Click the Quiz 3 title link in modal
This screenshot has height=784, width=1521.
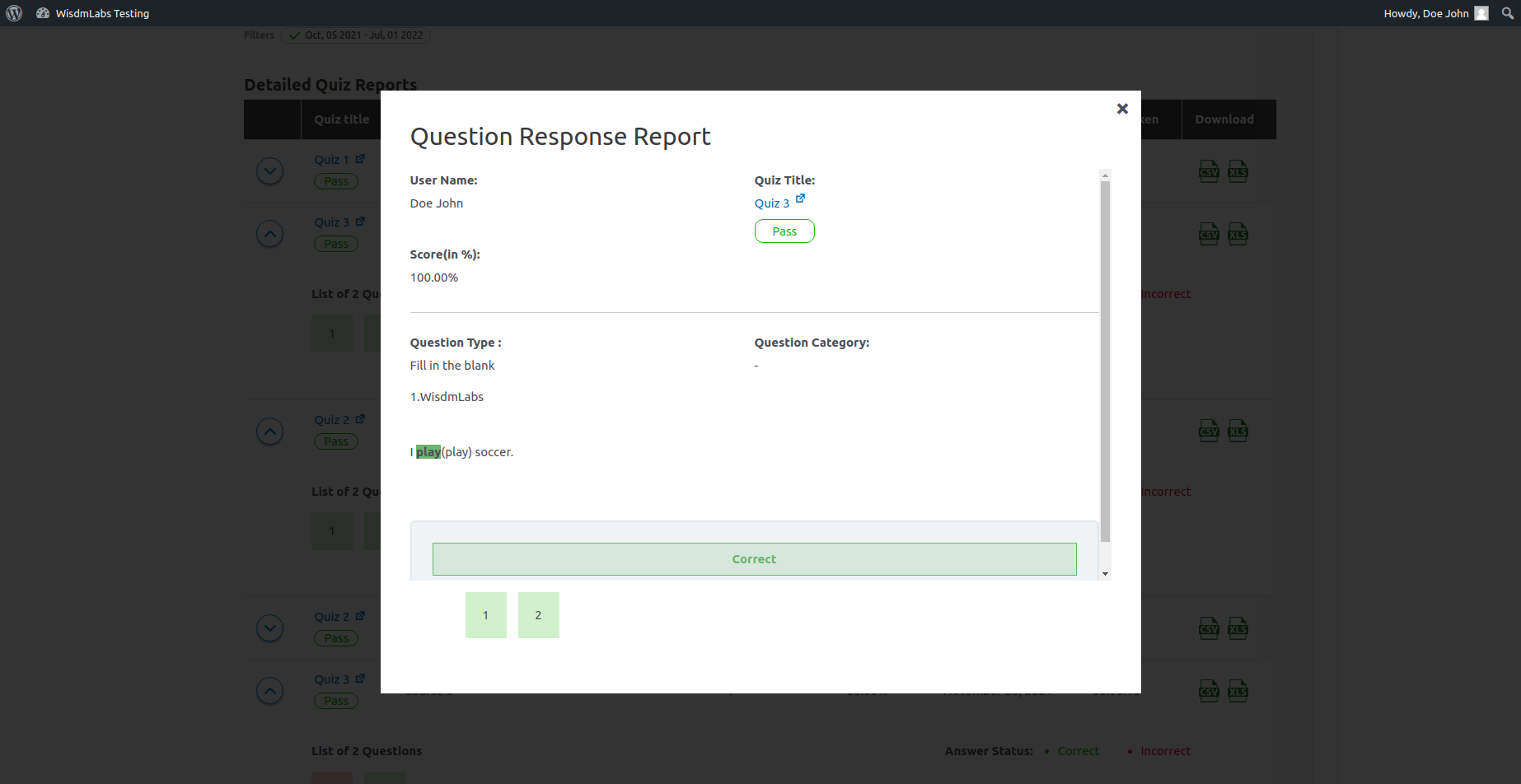[x=771, y=203]
